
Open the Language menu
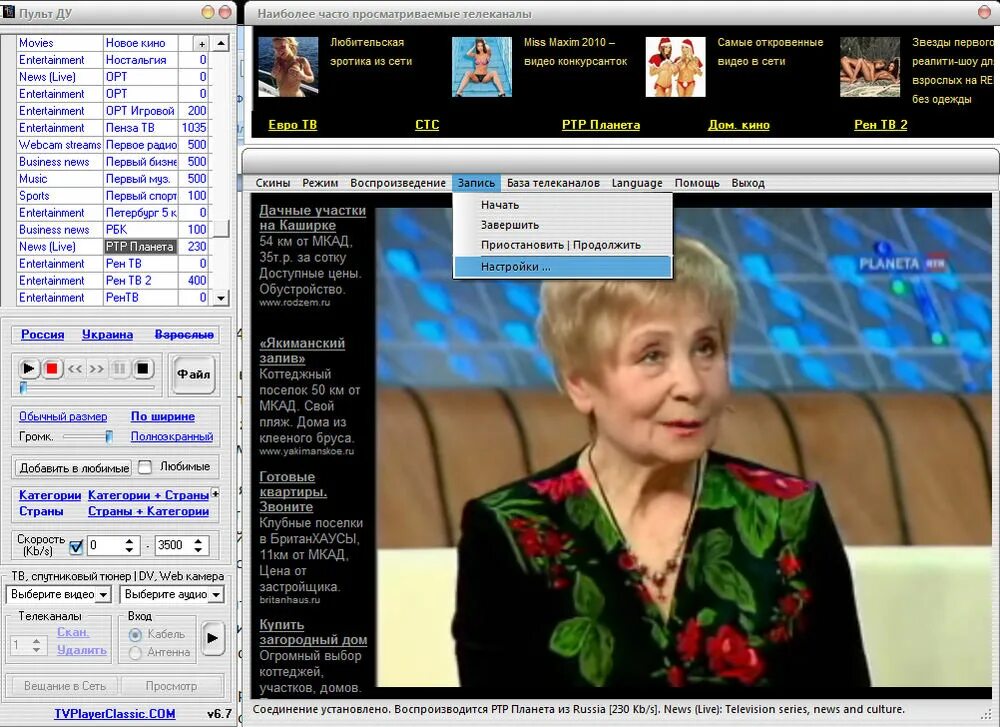pyautogui.click(x=637, y=183)
